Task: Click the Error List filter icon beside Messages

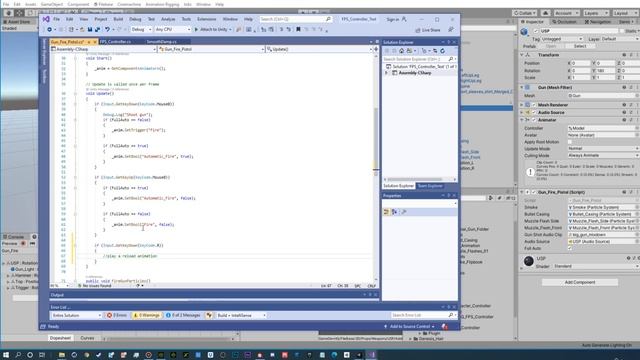Action: [x=209, y=316]
